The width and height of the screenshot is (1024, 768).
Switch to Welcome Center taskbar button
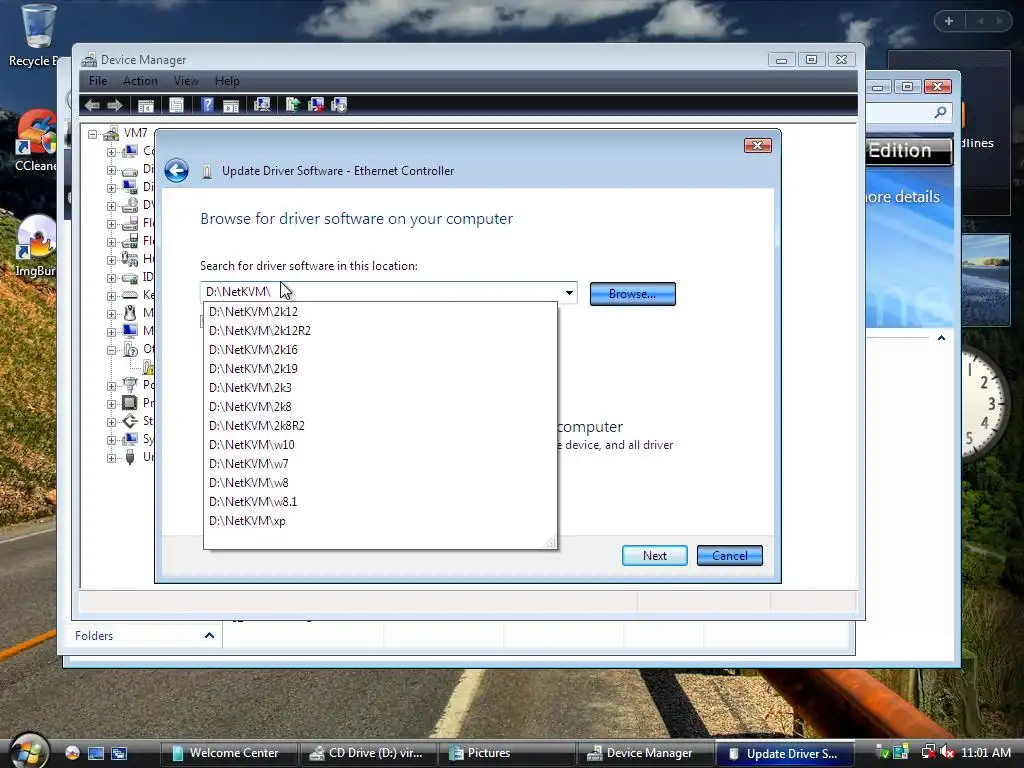coord(227,753)
